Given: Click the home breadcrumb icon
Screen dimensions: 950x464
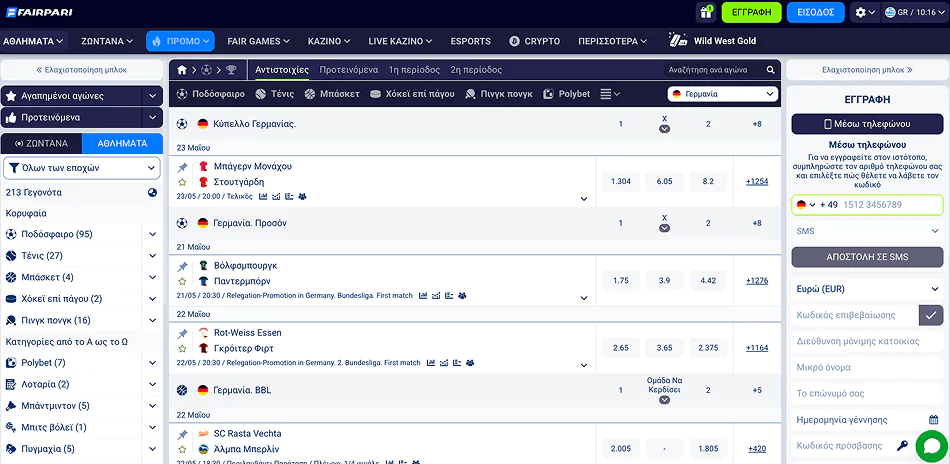Looking at the screenshot, I should click(182, 70).
